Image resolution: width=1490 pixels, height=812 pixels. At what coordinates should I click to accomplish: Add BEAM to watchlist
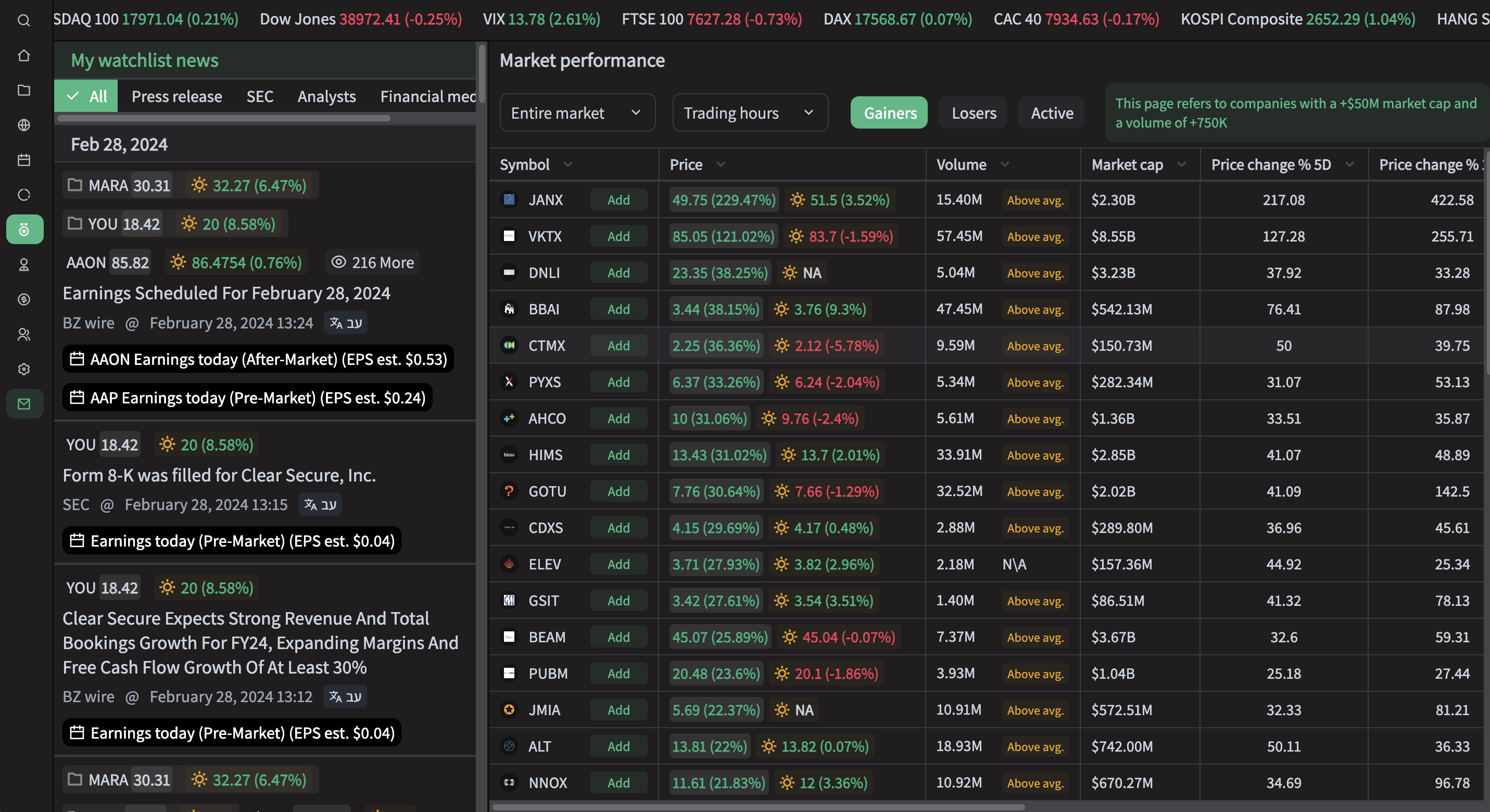(x=618, y=637)
